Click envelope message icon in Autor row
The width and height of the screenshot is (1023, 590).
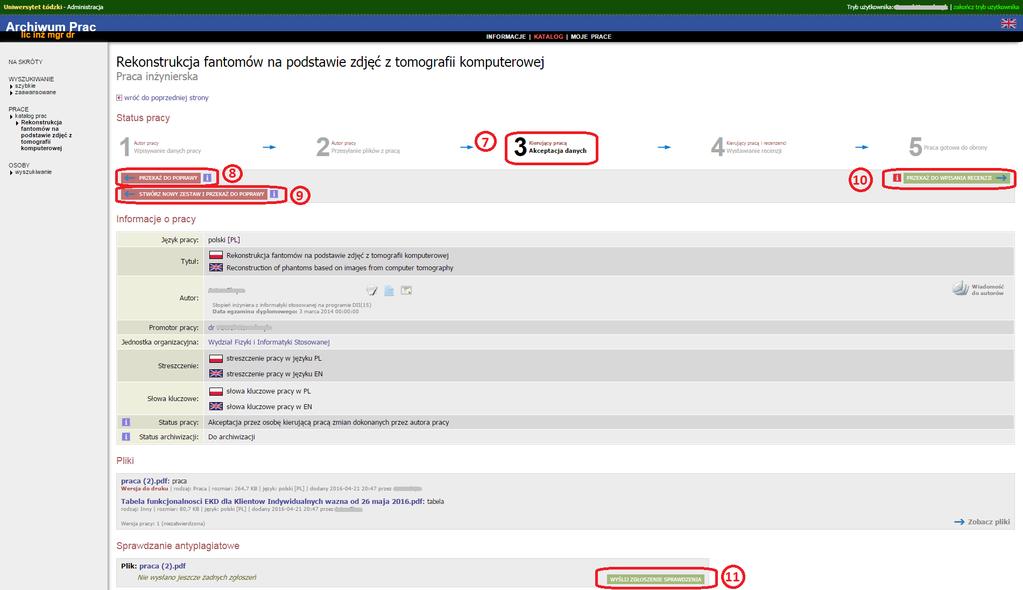pyautogui.click(x=406, y=290)
